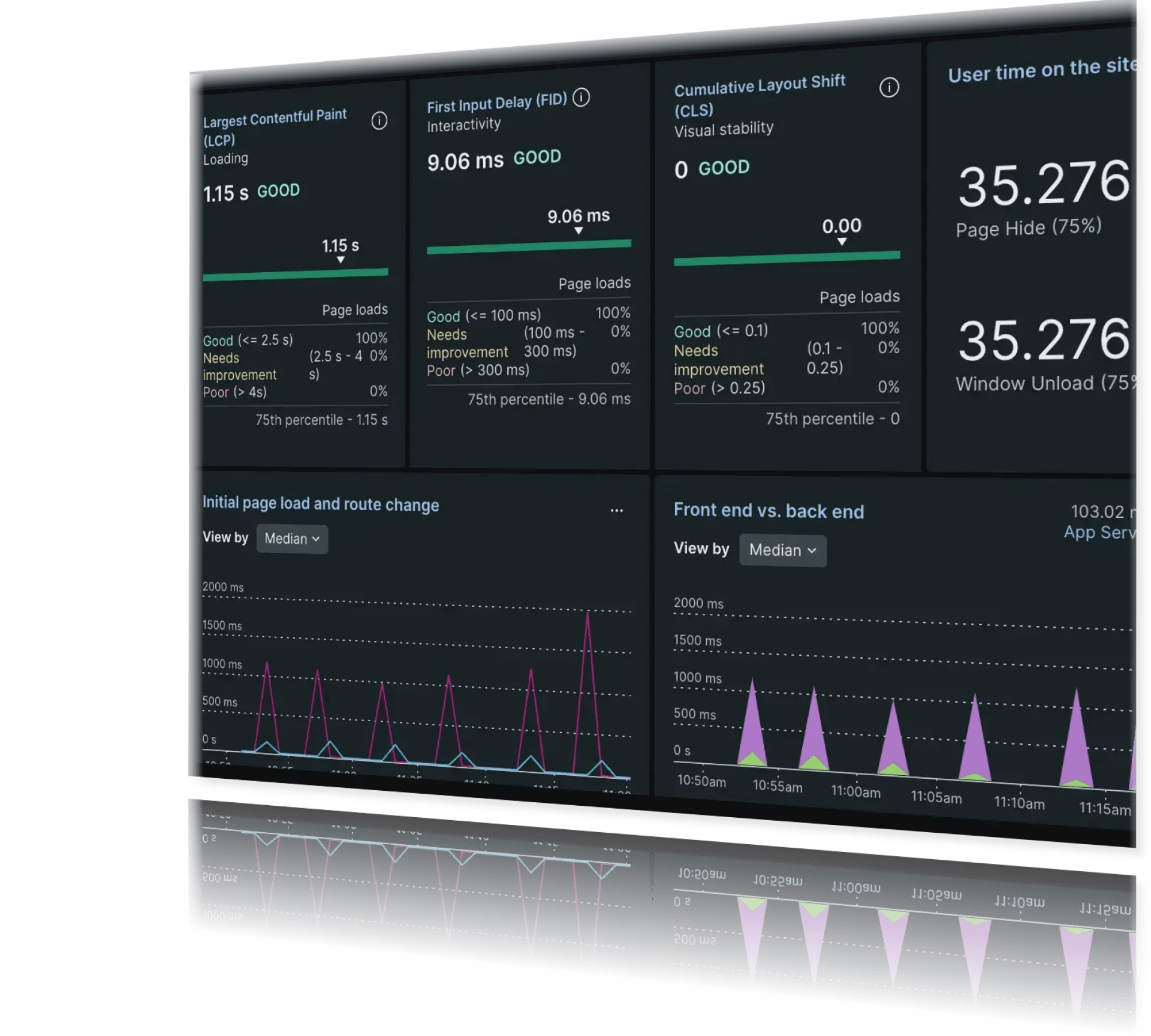Click the Front end vs. back end title
Viewport: 1151px width, 1036px height.
click(769, 511)
